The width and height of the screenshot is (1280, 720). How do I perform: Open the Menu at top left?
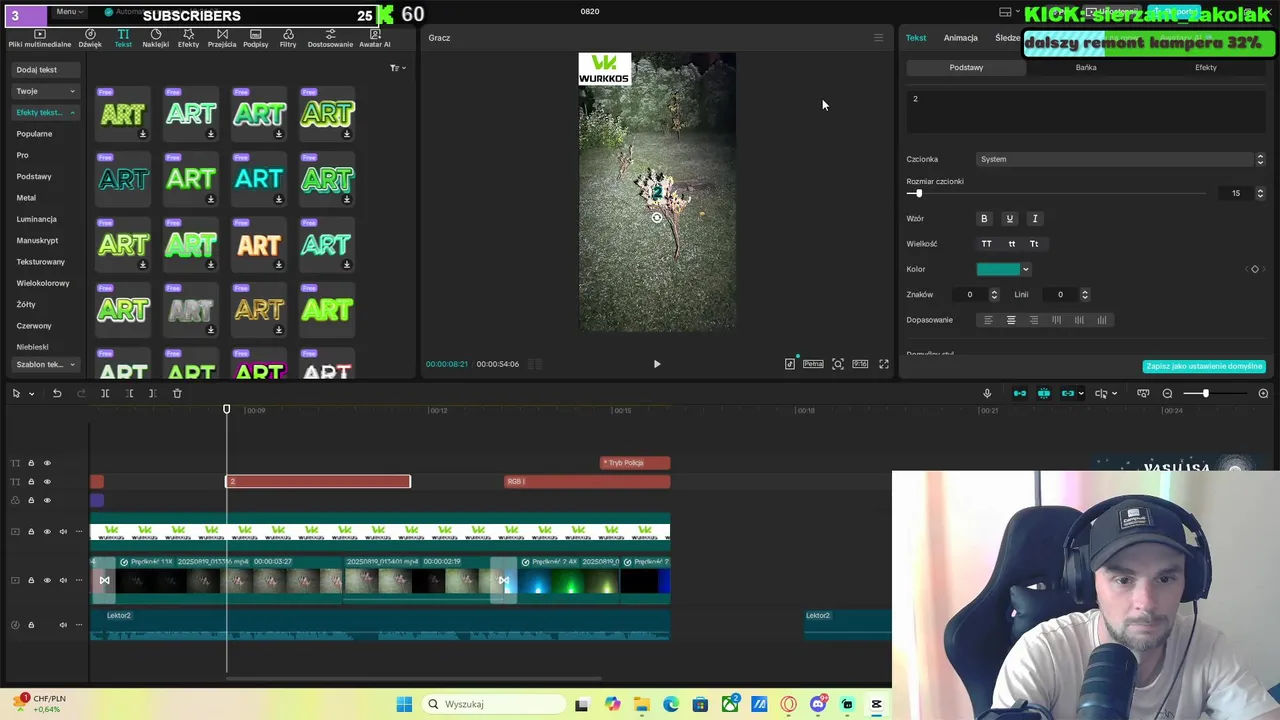tap(69, 12)
